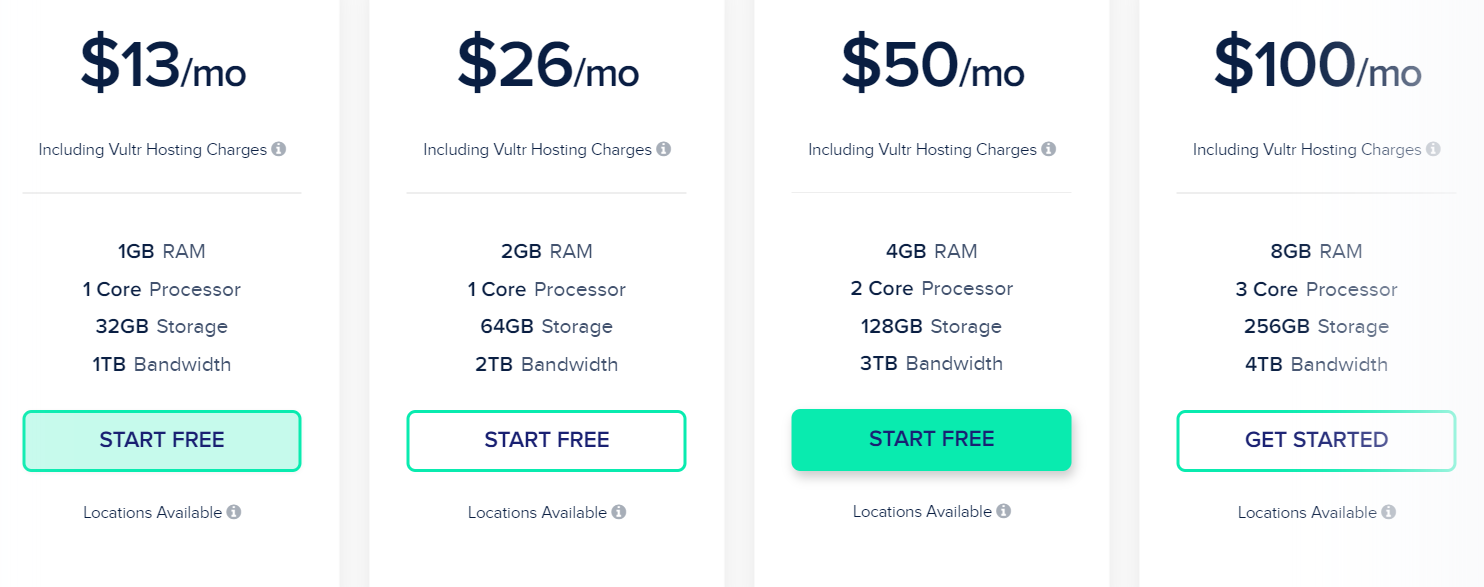Click Locations Available text under $13 plan
1484x587 pixels.
pyautogui.click(x=152, y=512)
